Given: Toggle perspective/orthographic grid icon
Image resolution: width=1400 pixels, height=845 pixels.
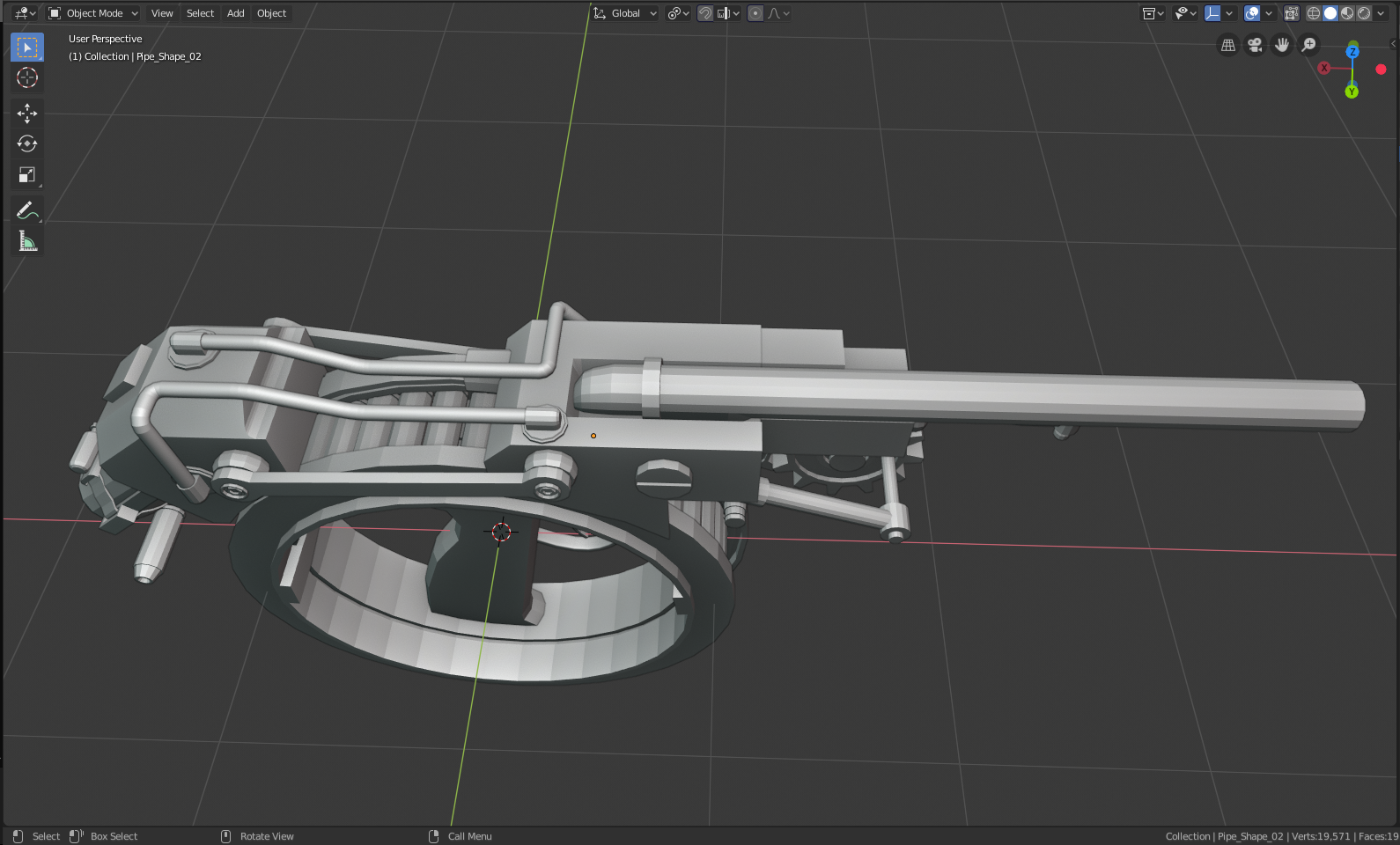Looking at the screenshot, I should point(1228,45).
